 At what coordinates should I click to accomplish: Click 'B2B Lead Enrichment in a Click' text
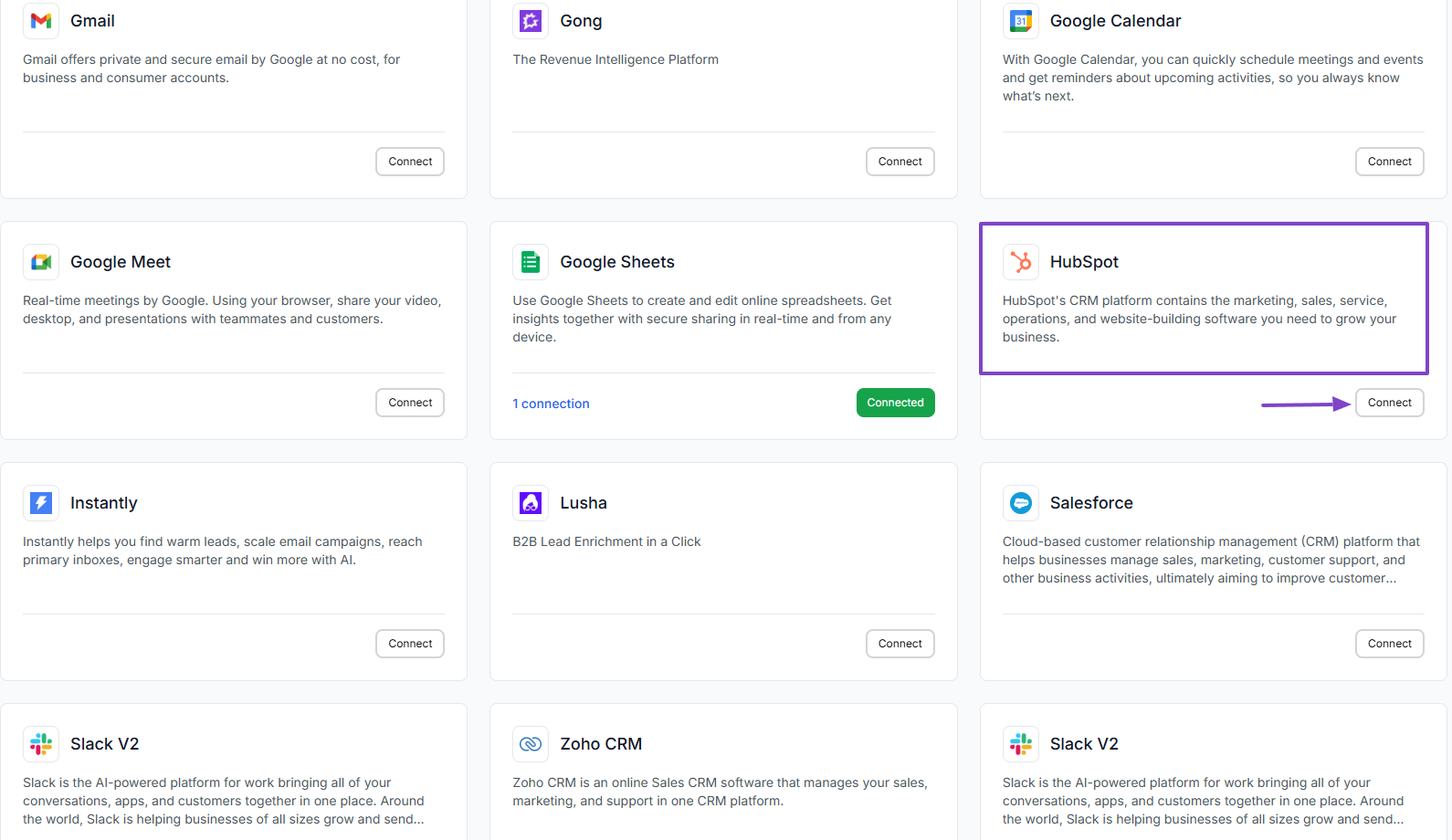606,541
